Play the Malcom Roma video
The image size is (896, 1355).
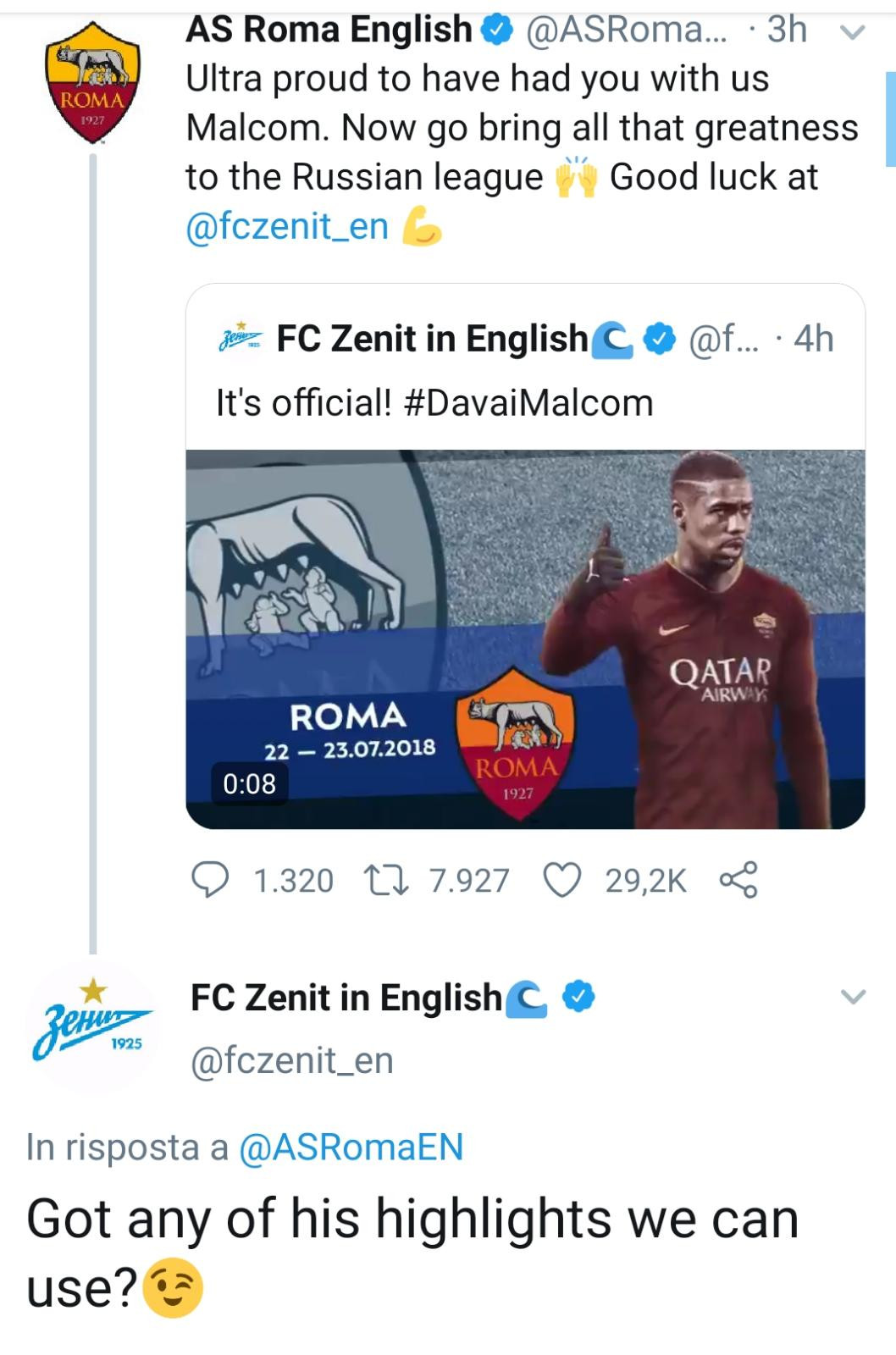point(525,639)
